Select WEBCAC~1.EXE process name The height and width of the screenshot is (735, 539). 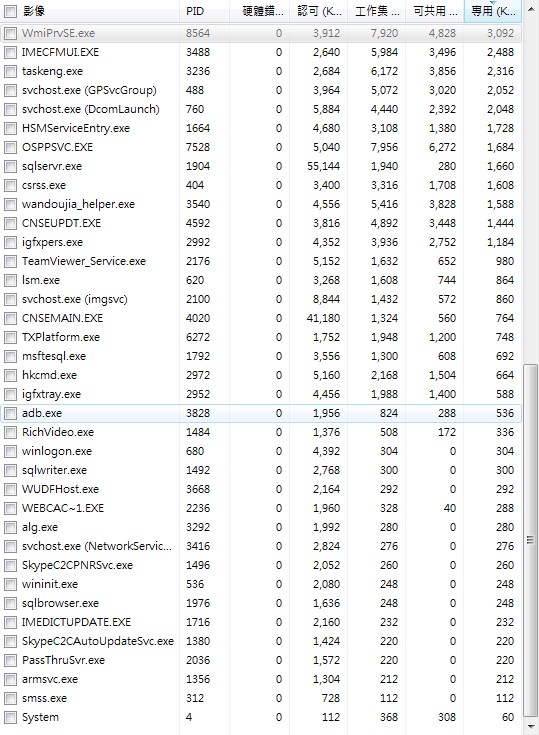[x=63, y=508]
